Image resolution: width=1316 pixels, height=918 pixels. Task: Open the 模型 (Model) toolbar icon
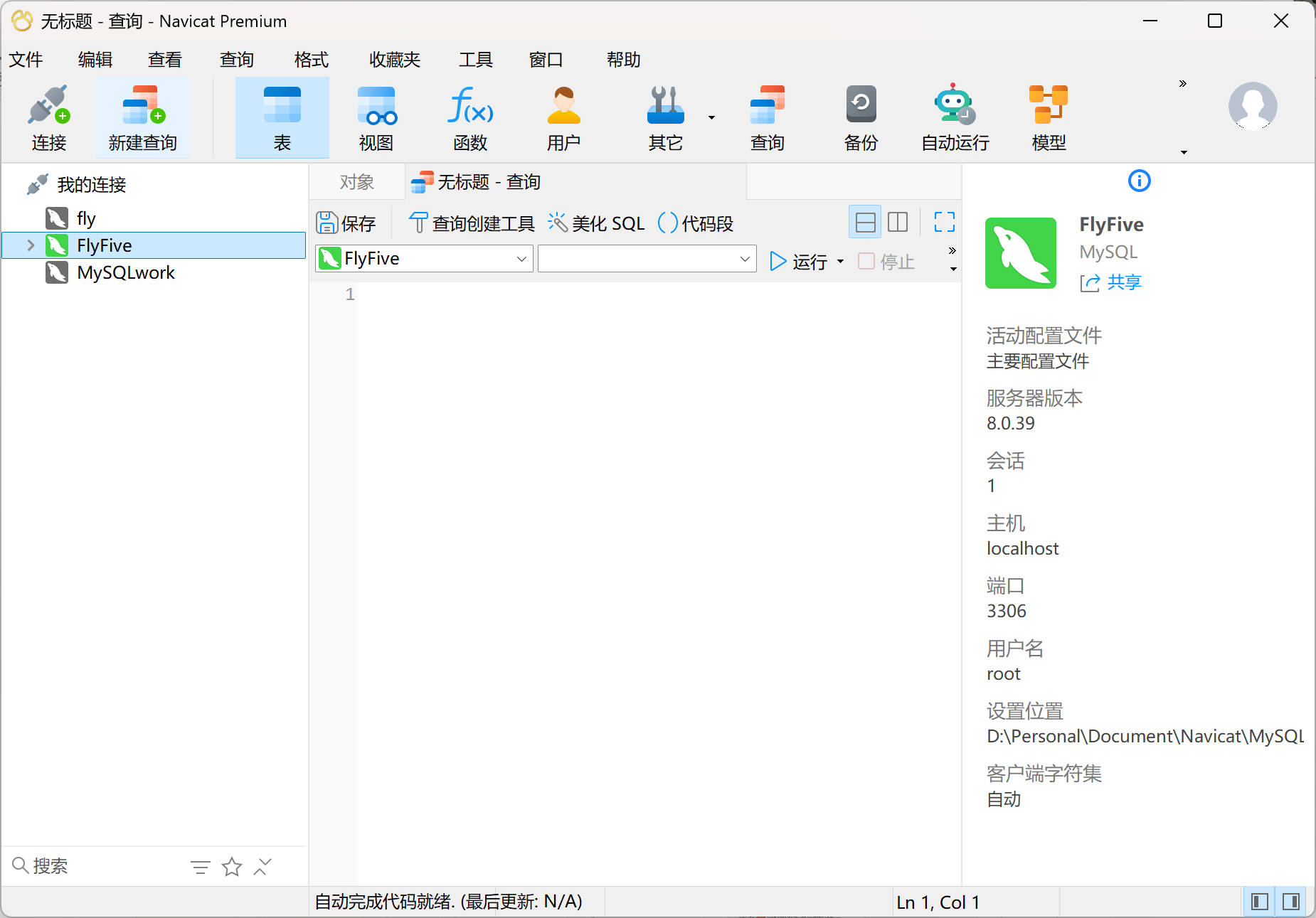tap(1049, 117)
